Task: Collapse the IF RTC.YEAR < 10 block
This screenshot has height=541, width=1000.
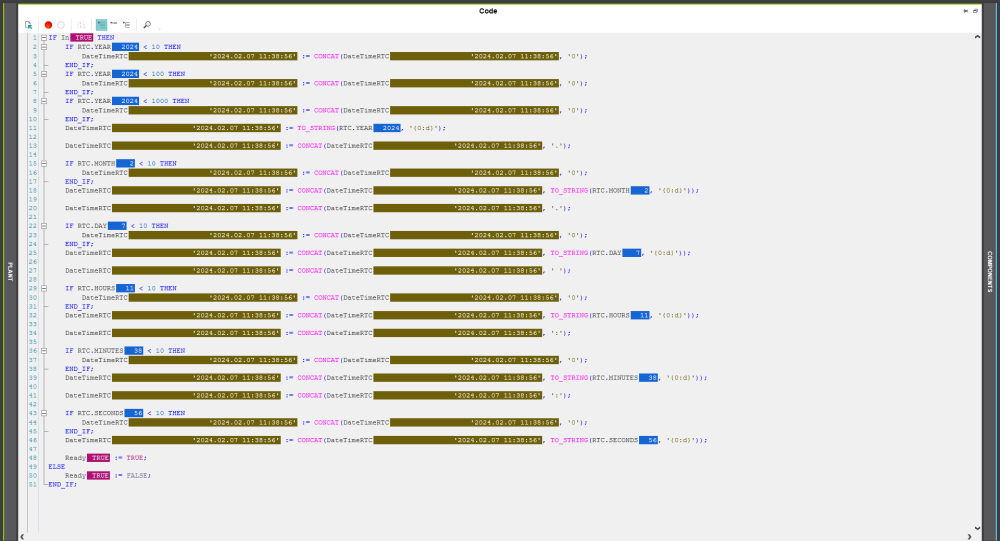Action: click(x=43, y=47)
